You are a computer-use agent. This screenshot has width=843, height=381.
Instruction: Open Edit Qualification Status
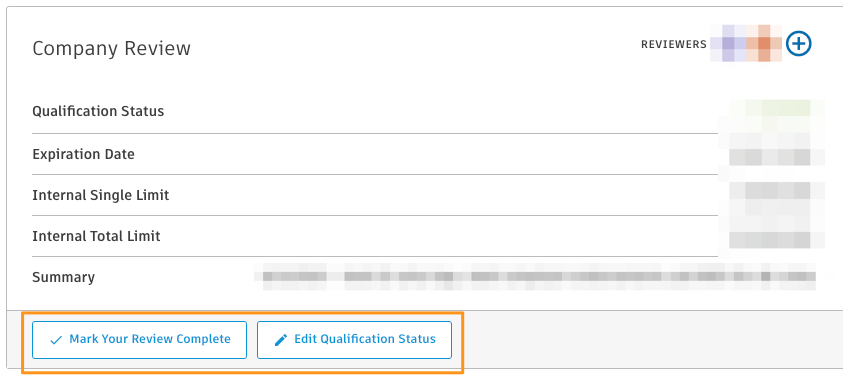coord(354,340)
